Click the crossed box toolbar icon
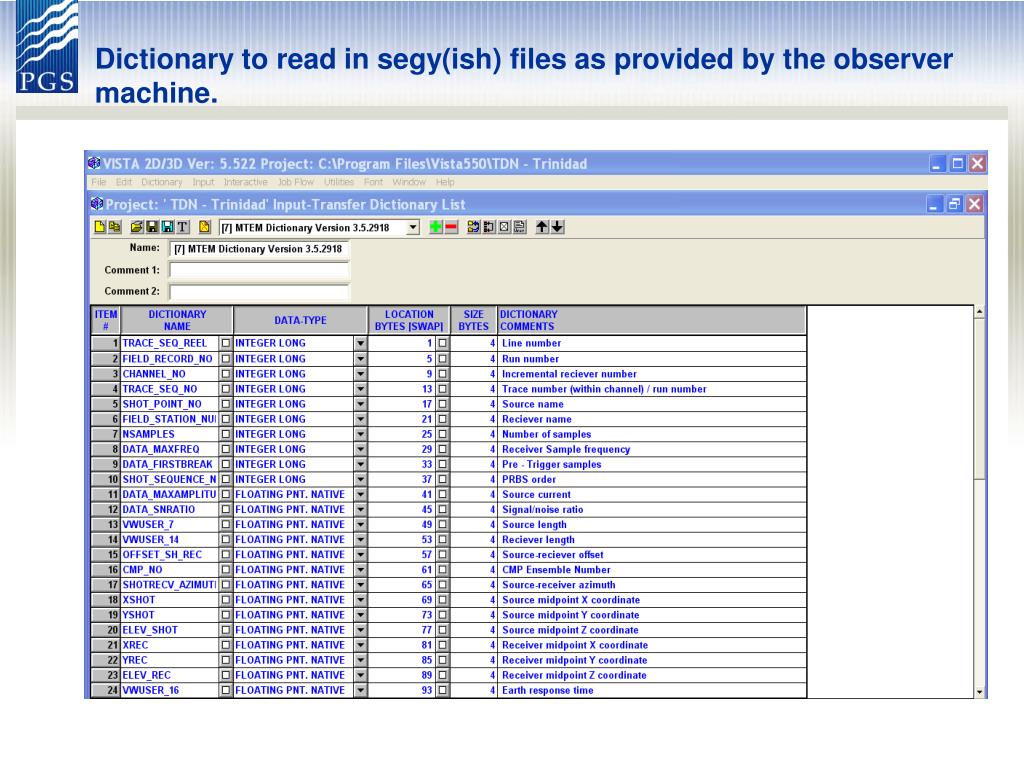The image size is (1024, 768). (504, 227)
